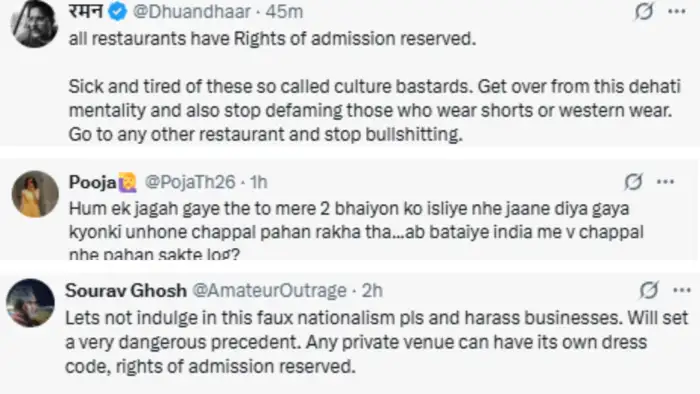The image size is (700, 394).
Task: Click the blue verified badge next to रमन
Action: (x=118, y=12)
